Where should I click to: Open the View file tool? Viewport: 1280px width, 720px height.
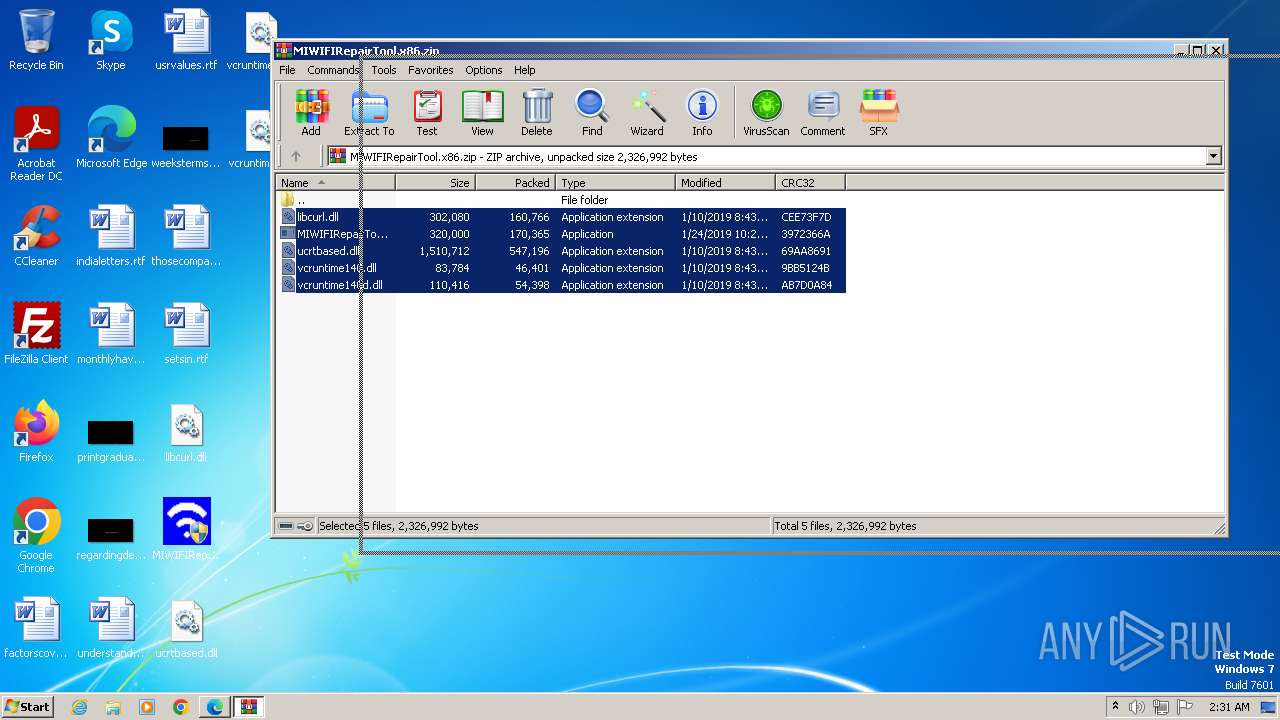coord(482,112)
